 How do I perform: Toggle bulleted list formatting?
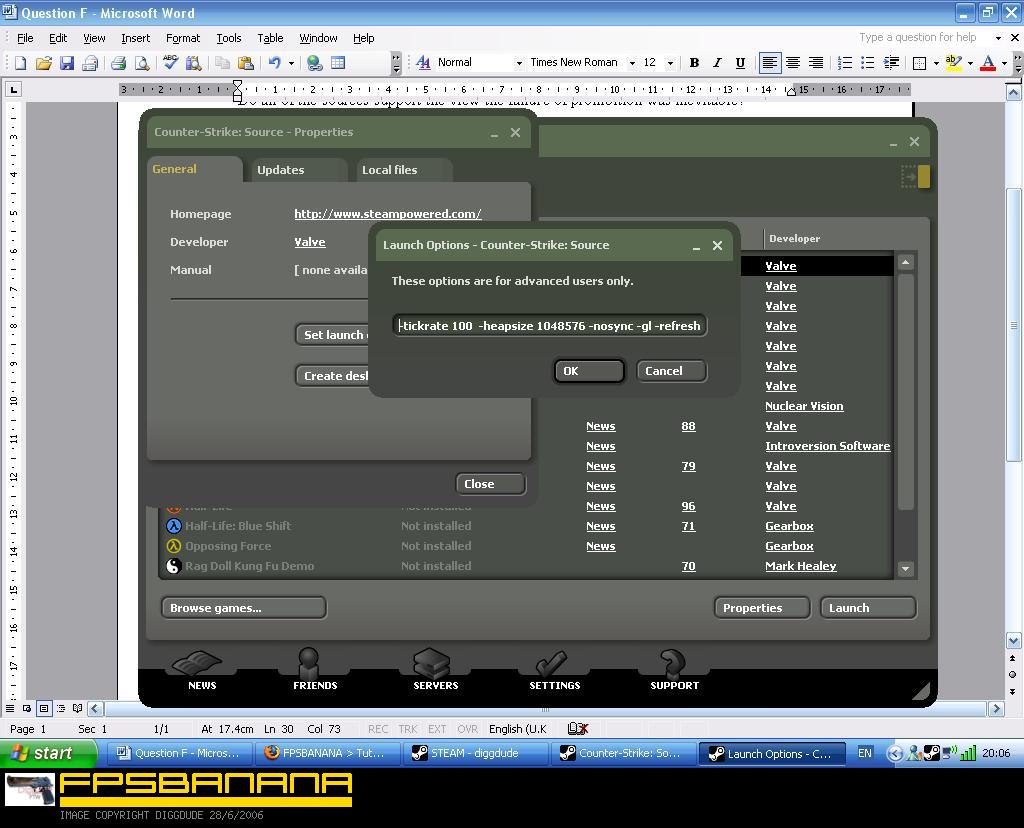[867, 63]
